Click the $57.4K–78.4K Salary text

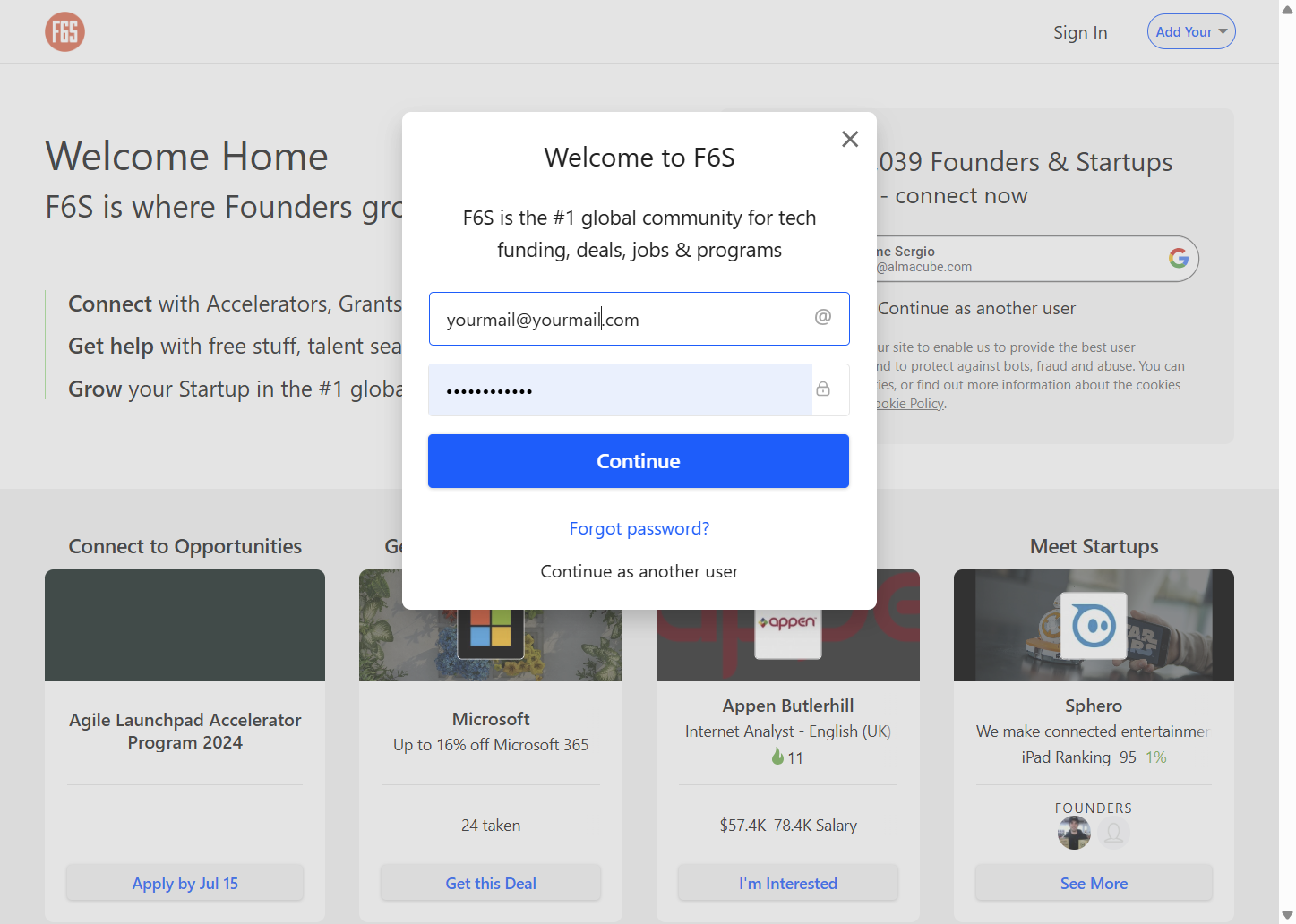(x=788, y=825)
